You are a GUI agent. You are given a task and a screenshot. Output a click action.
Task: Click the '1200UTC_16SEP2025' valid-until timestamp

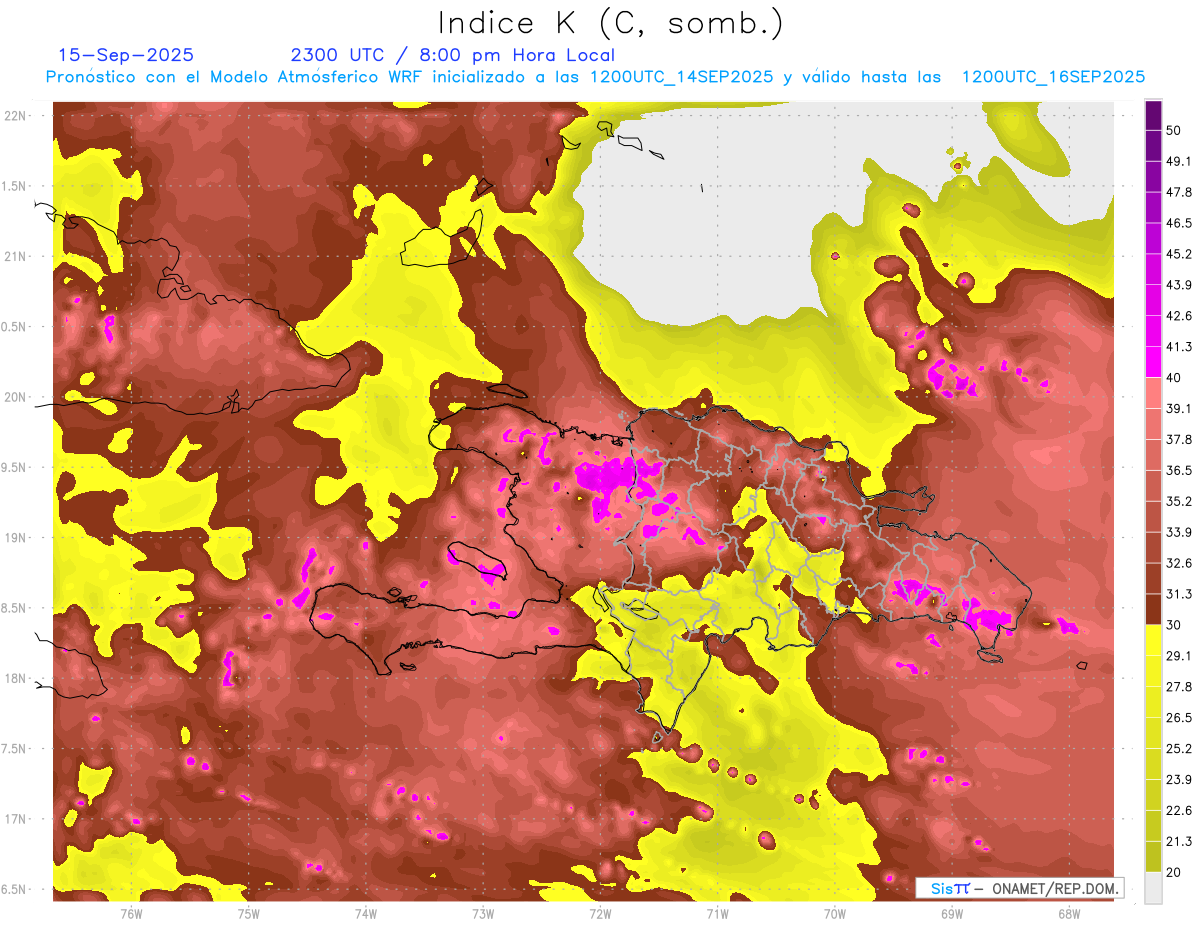tap(1053, 77)
